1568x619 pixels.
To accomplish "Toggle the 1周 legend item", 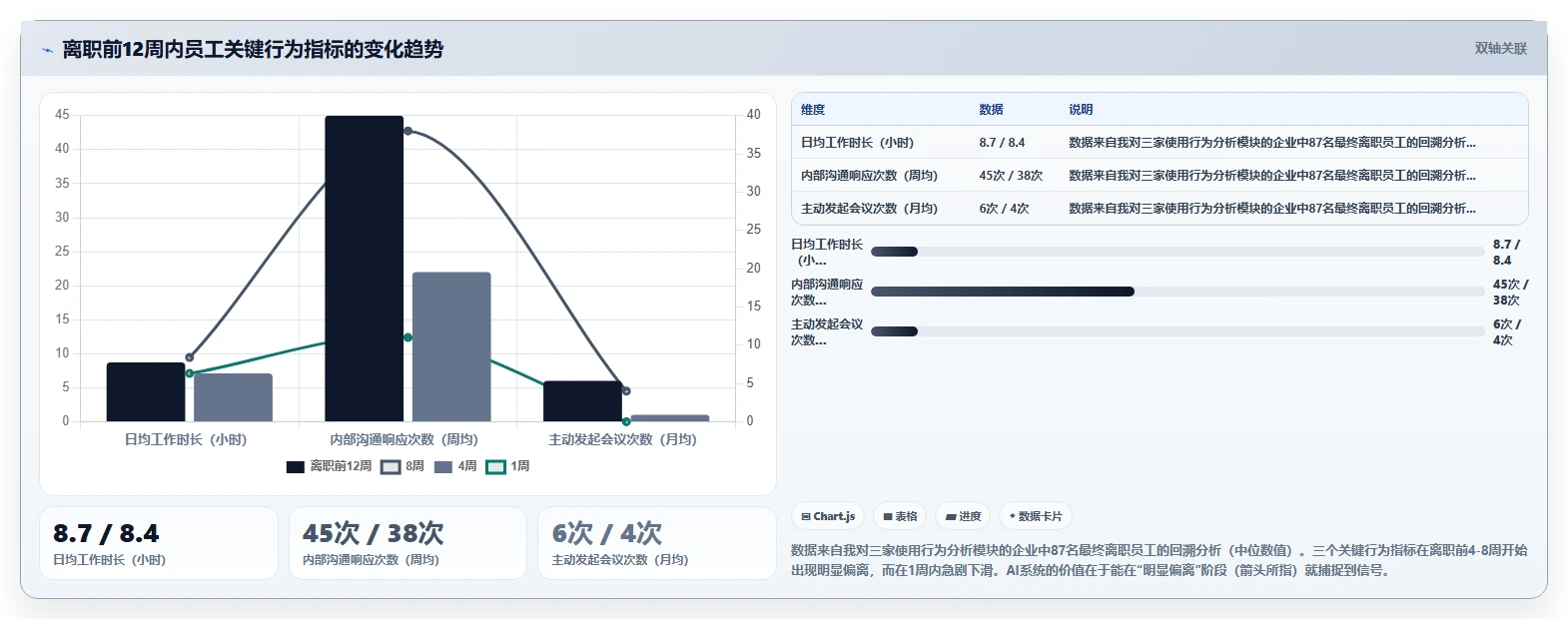I will (507, 466).
